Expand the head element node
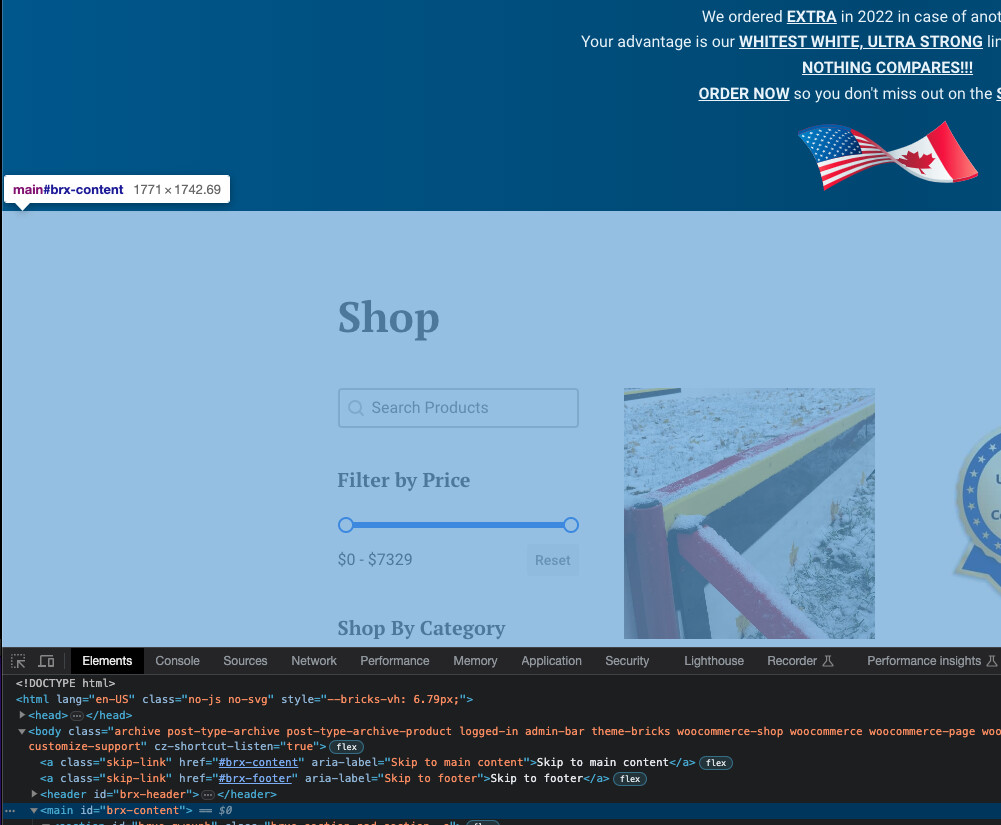1001x825 pixels. coord(23,716)
